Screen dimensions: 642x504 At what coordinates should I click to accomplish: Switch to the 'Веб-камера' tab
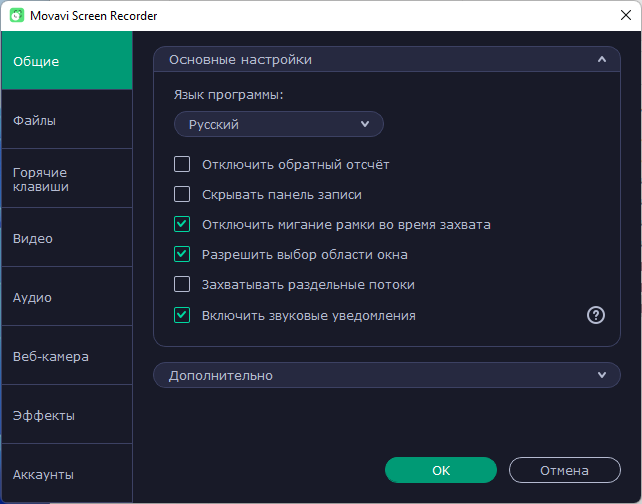click(x=66, y=356)
